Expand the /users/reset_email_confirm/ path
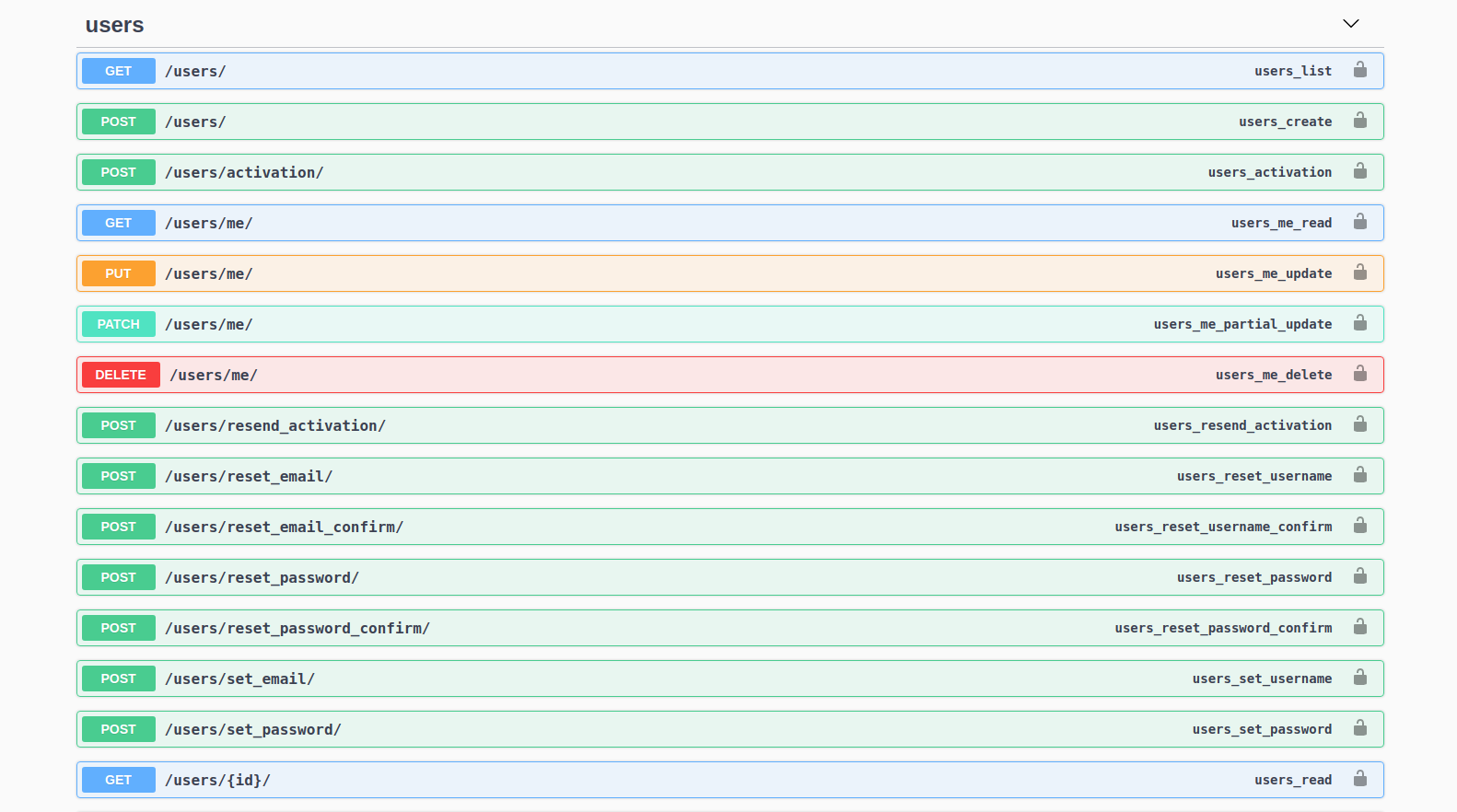 tap(285, 527)
